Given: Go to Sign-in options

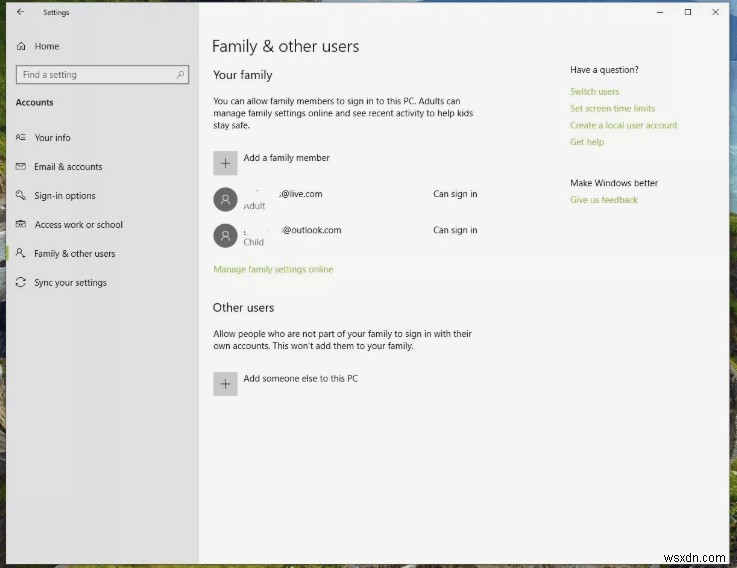Looking at the screenshot, I should [65, 196].
